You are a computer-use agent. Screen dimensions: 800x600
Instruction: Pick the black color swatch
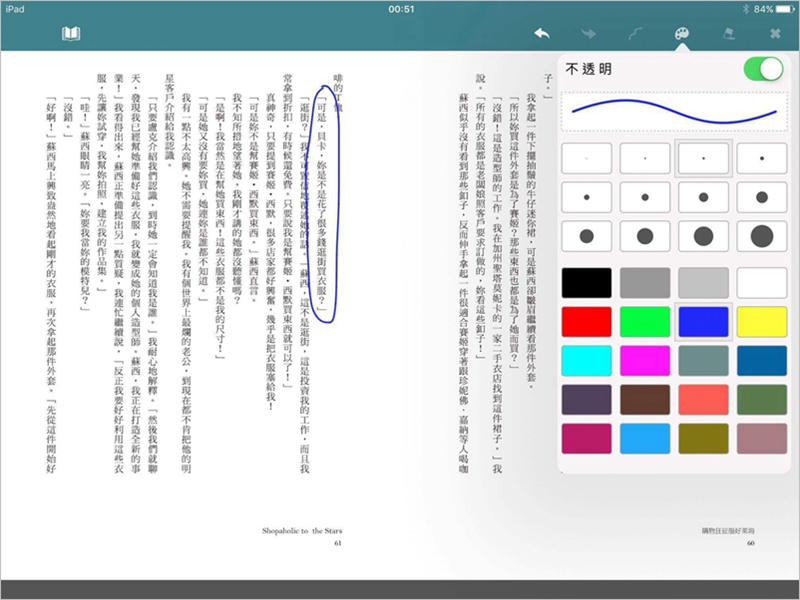[586, 283]
